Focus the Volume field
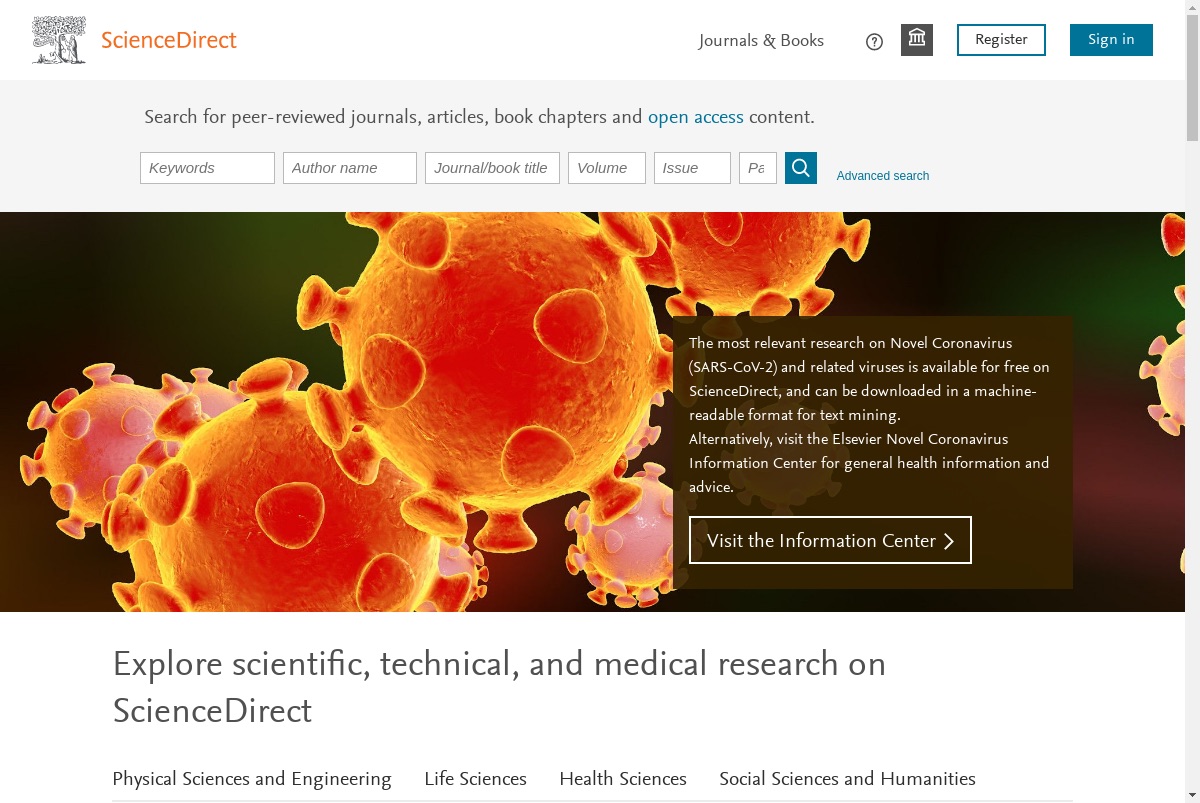The height and width of the screenshot is (803, 1200). pos(607,168)
